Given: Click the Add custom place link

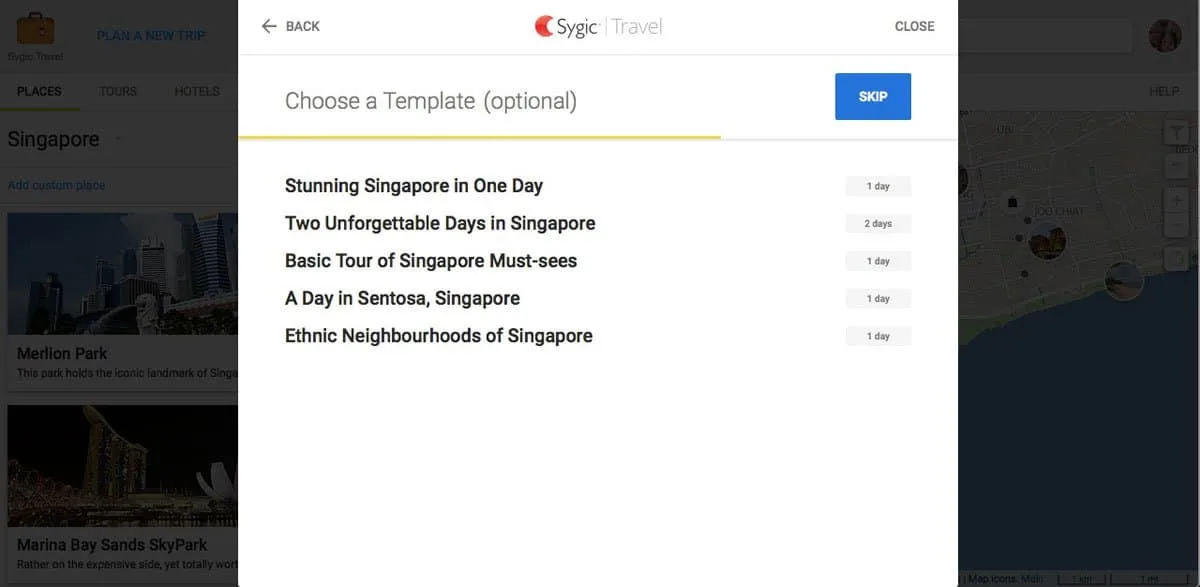Looking at the screenshot, I should click(56, 185).
